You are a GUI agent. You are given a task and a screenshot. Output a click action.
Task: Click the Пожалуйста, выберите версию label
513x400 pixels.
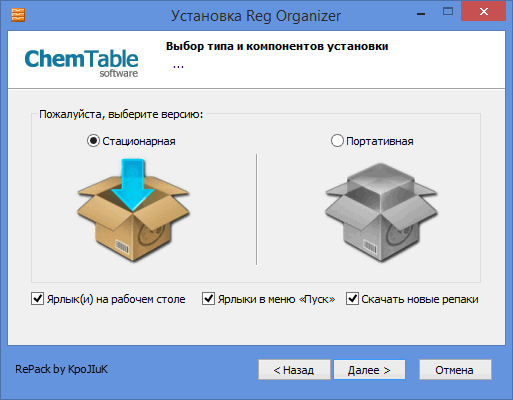click(121, 114)
